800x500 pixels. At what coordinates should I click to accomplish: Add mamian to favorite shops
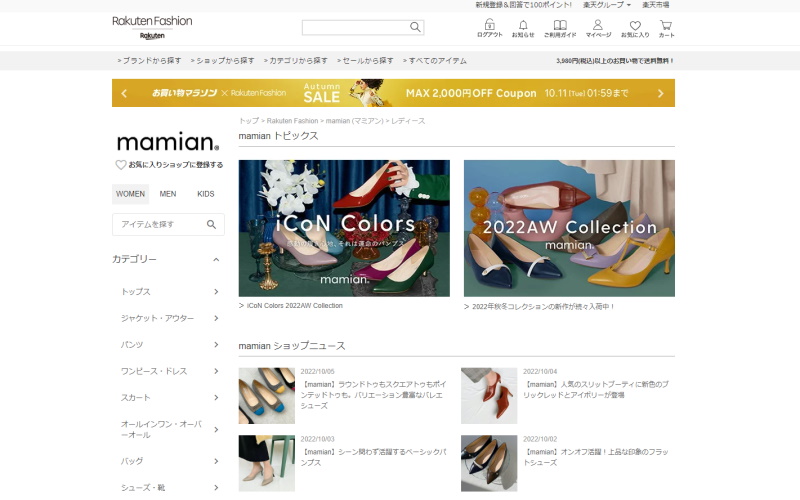[169, 165]
